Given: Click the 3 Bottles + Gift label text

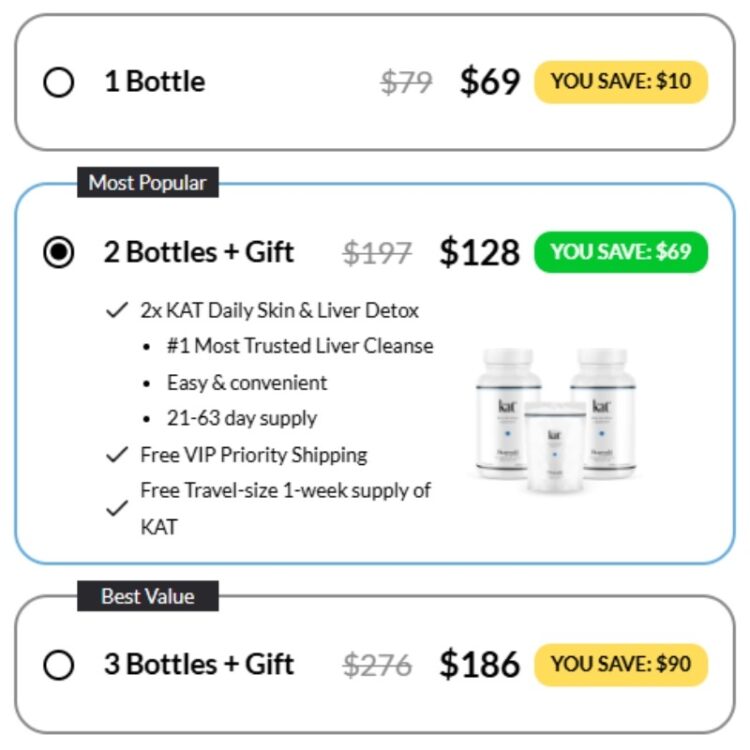Looking at the screenshot, I should [199, 664].
